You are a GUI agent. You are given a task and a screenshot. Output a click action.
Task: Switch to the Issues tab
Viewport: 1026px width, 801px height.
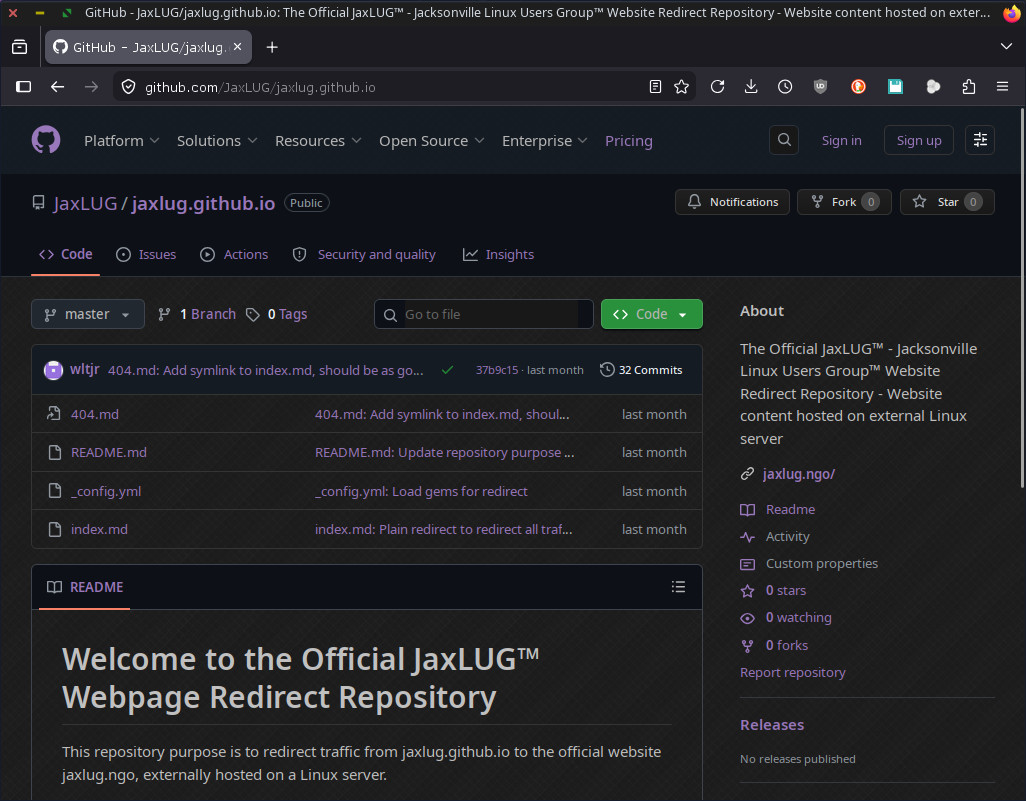click(x=146, y=255)
